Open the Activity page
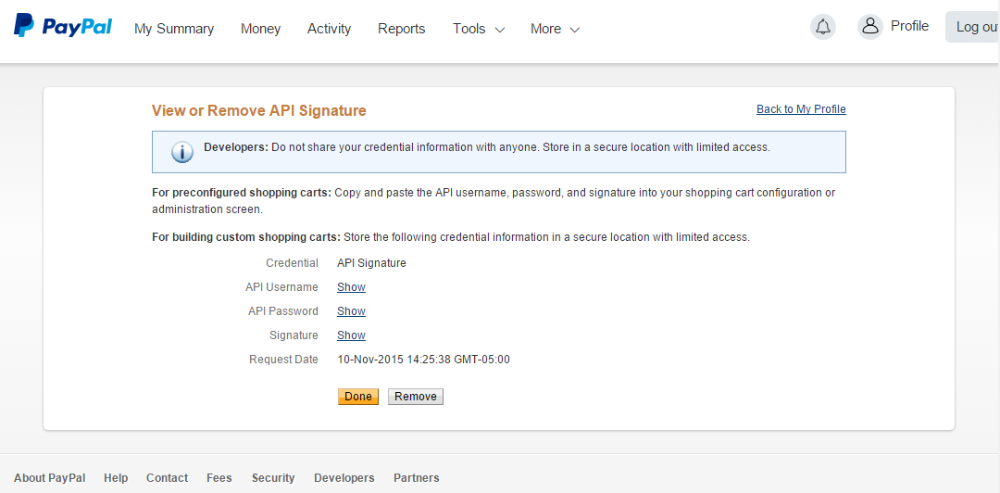 [329, 29]
